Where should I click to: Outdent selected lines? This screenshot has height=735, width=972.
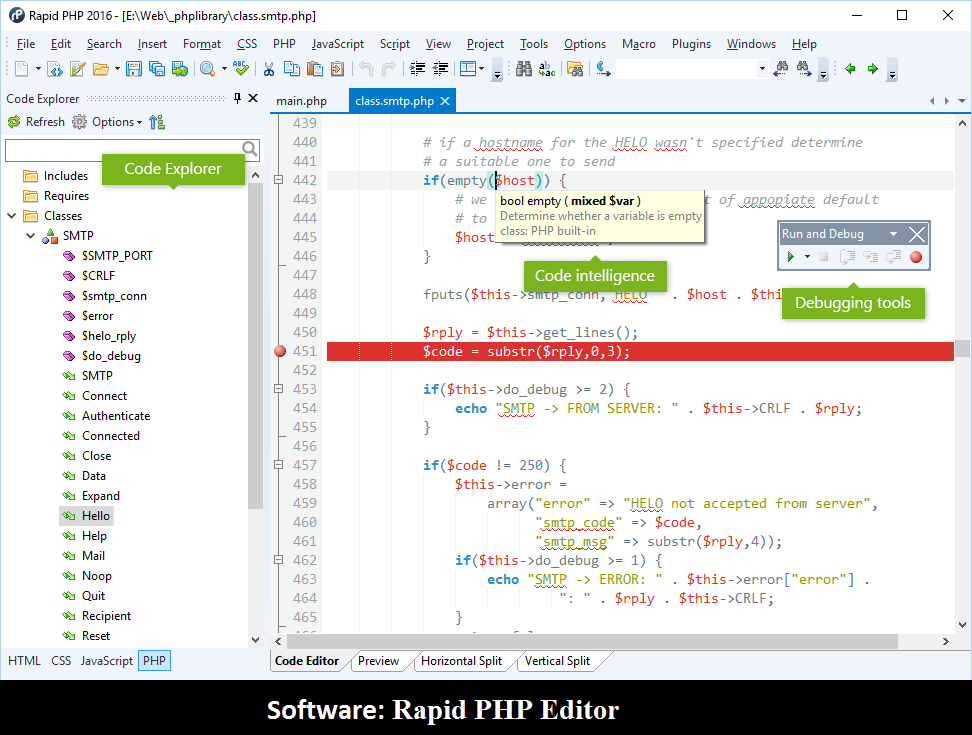pos(440,69)
